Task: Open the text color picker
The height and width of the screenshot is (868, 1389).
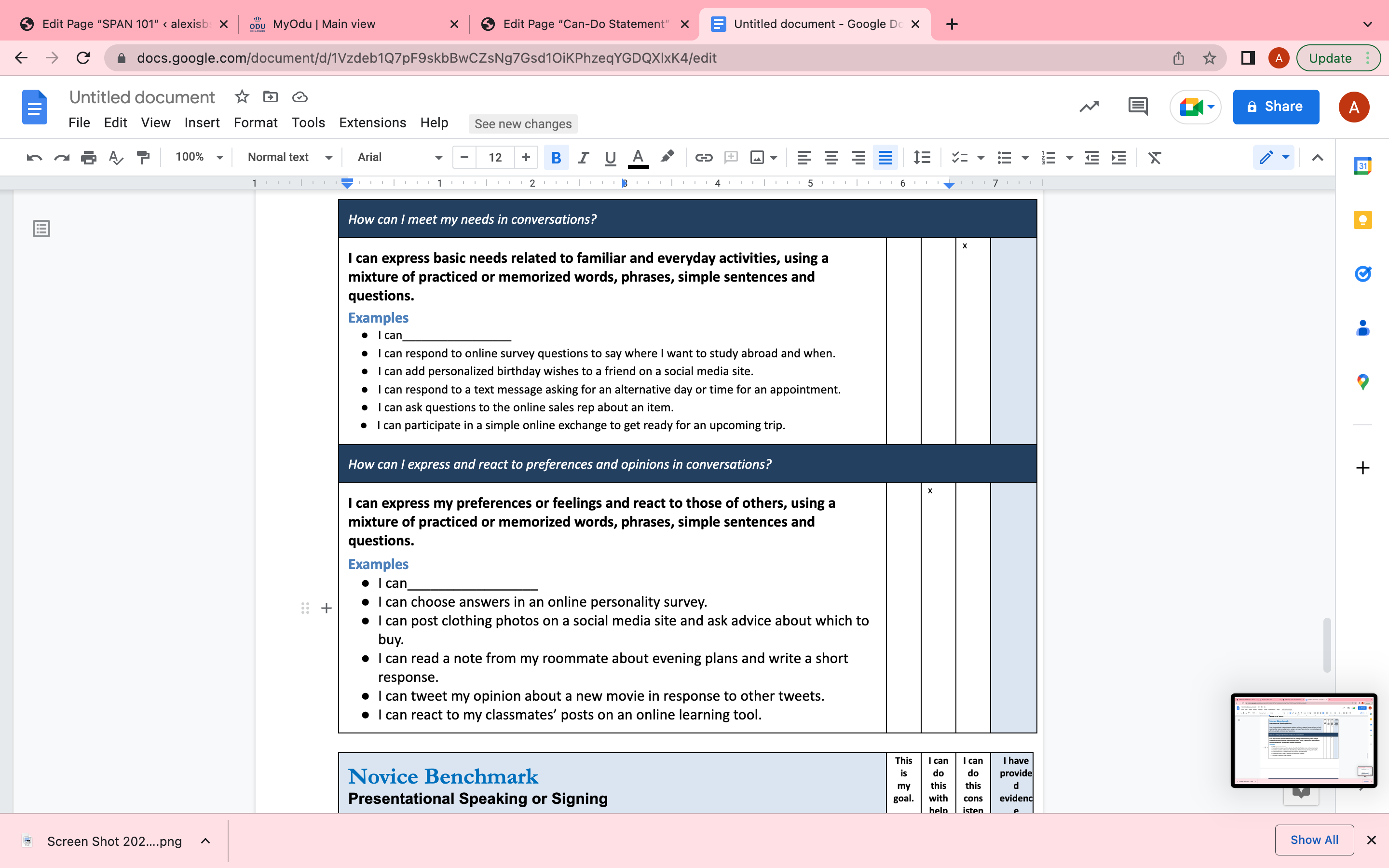Action: [x=638, y=157]
